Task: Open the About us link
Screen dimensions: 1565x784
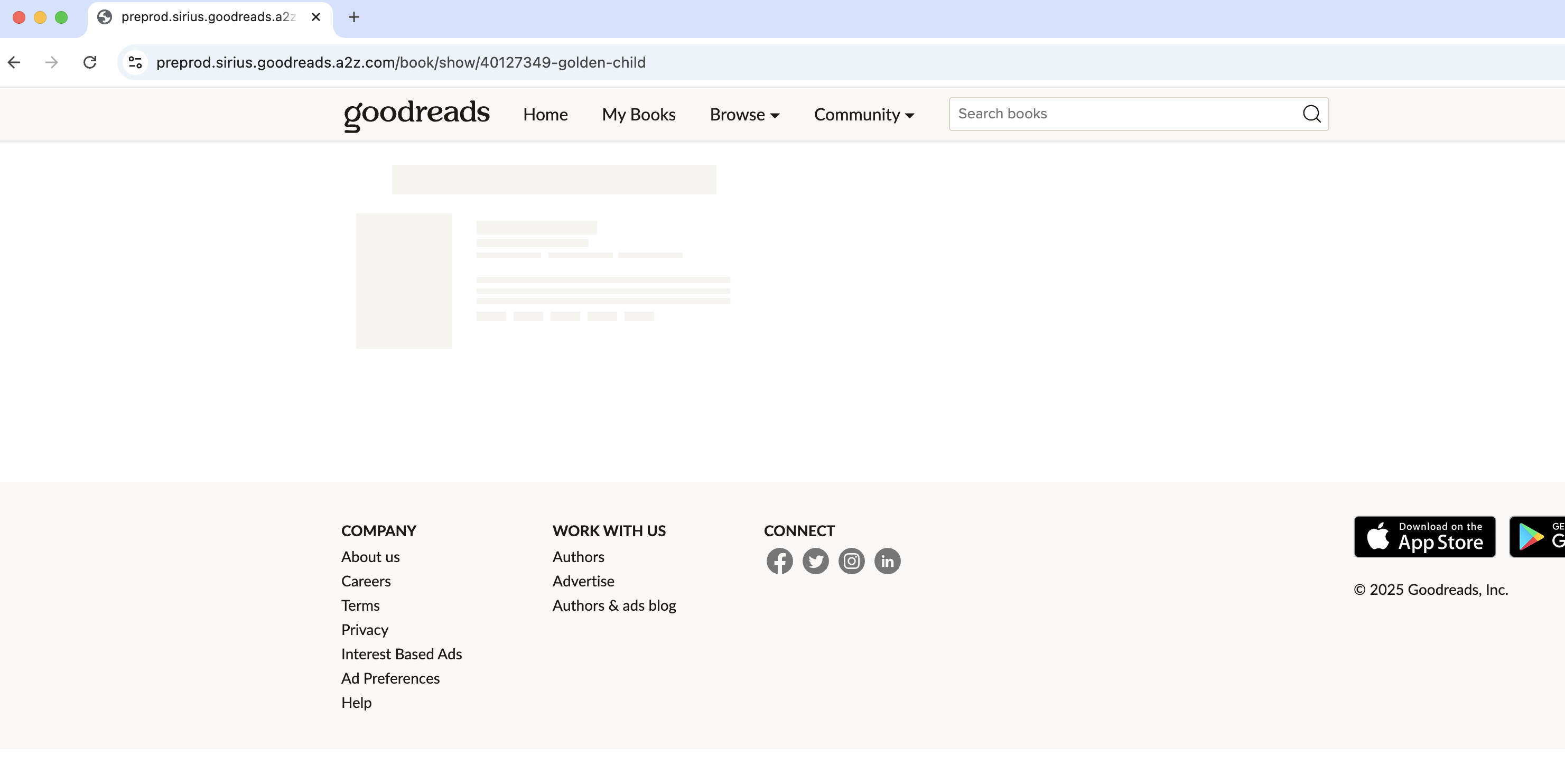Action: pyautogui.click(x=370, y=556)
